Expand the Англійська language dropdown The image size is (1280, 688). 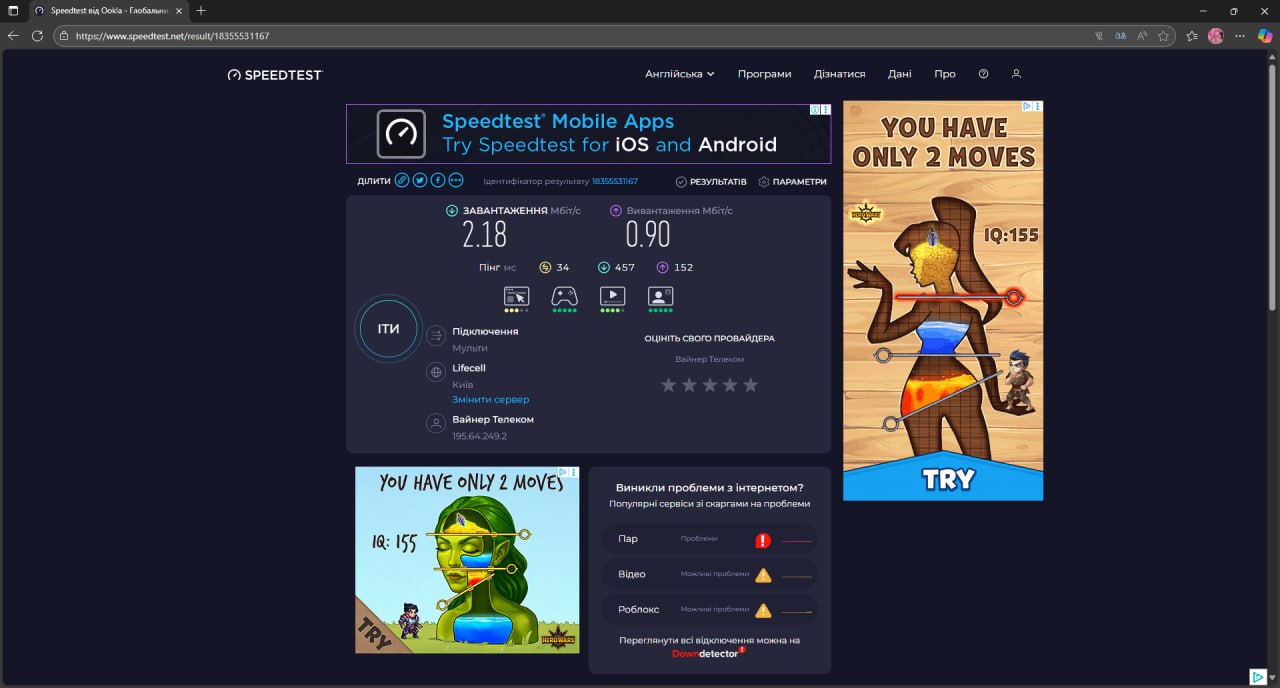pos(680,74)
